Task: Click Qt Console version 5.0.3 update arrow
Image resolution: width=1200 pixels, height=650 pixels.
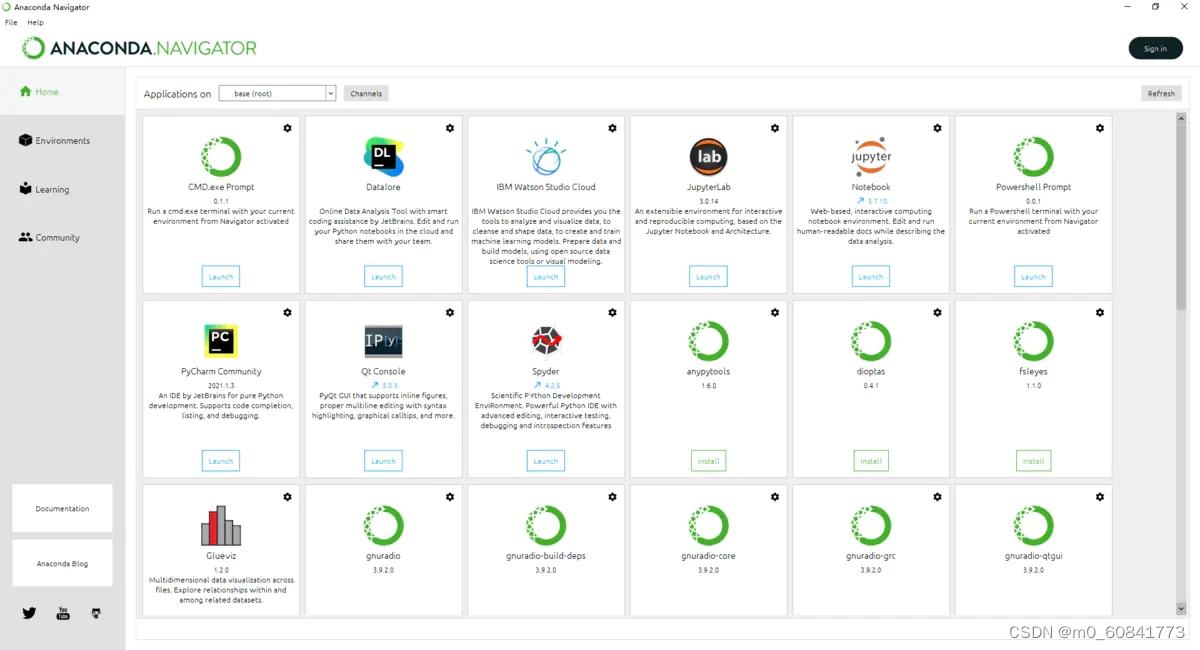Action: pos(375,385)
